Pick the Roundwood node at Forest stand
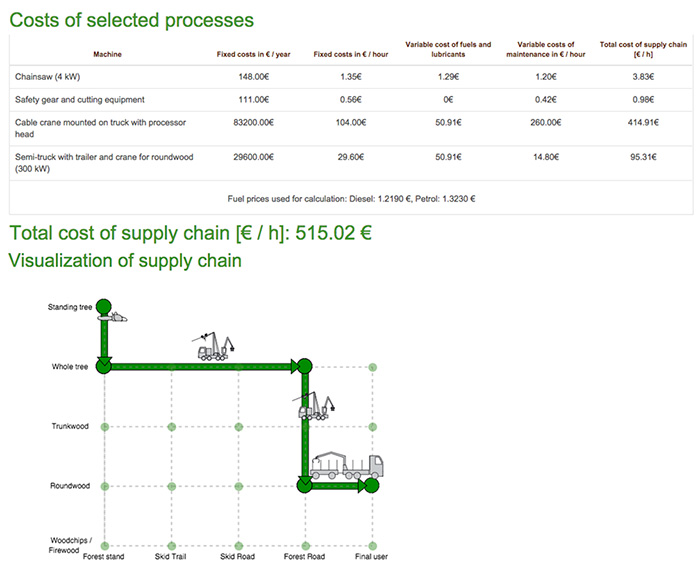 tap(105, 486)
